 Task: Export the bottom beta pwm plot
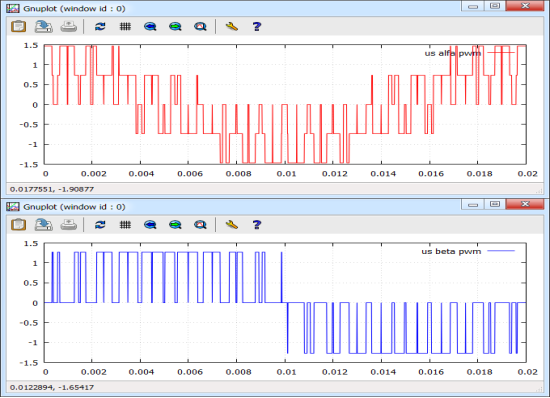(x=43, y=224)
